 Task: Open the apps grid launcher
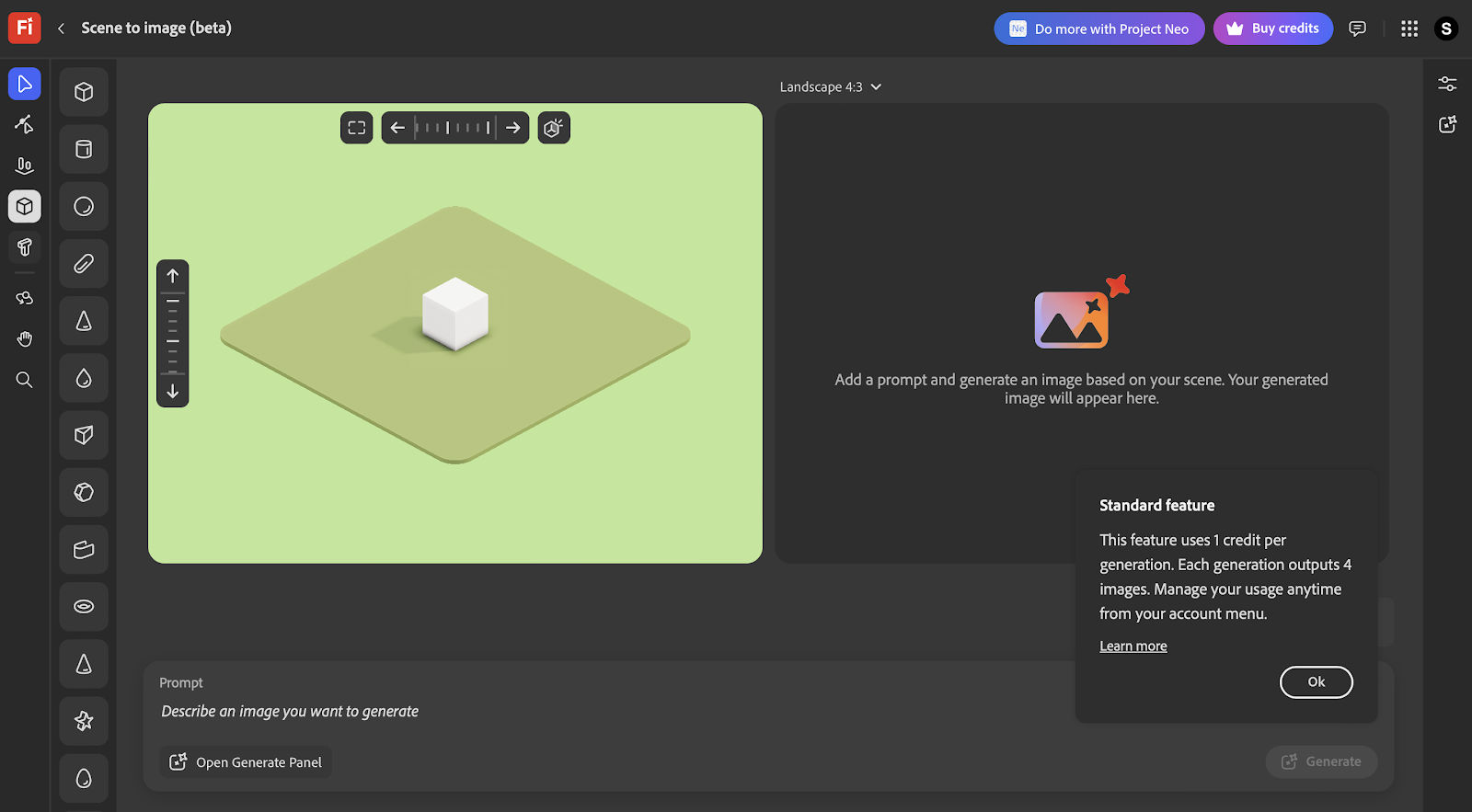[1409, 29]
